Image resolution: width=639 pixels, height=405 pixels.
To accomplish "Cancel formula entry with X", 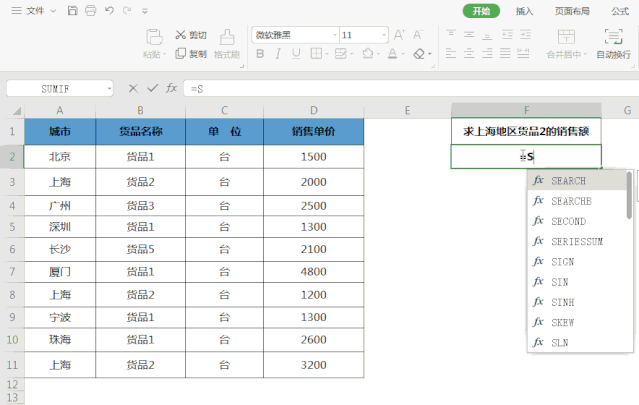I will coord(133,88).
